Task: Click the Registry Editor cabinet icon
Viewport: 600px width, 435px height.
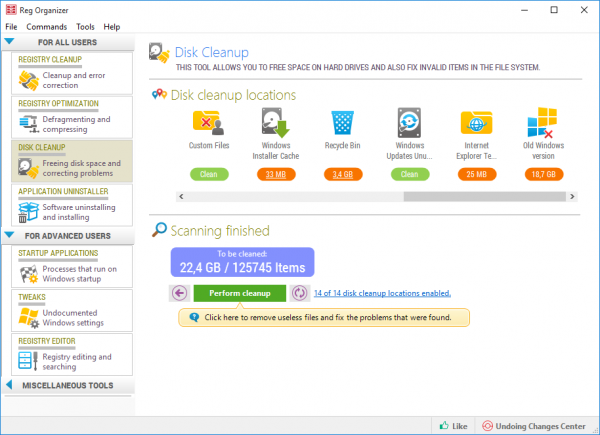Action: pyautogui.click(x=29, y=362)
